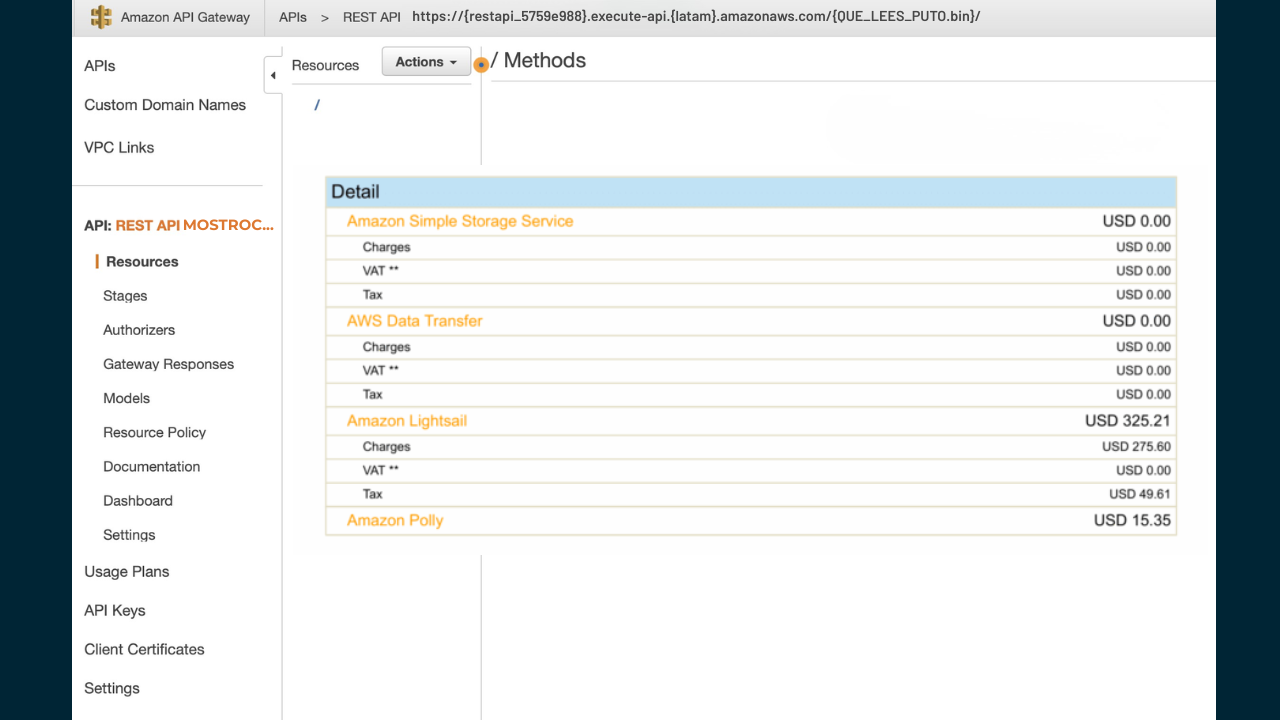1280x720 pixels.
Task: Open Settings below Client Certificates
Action: [x=112, y=689]
